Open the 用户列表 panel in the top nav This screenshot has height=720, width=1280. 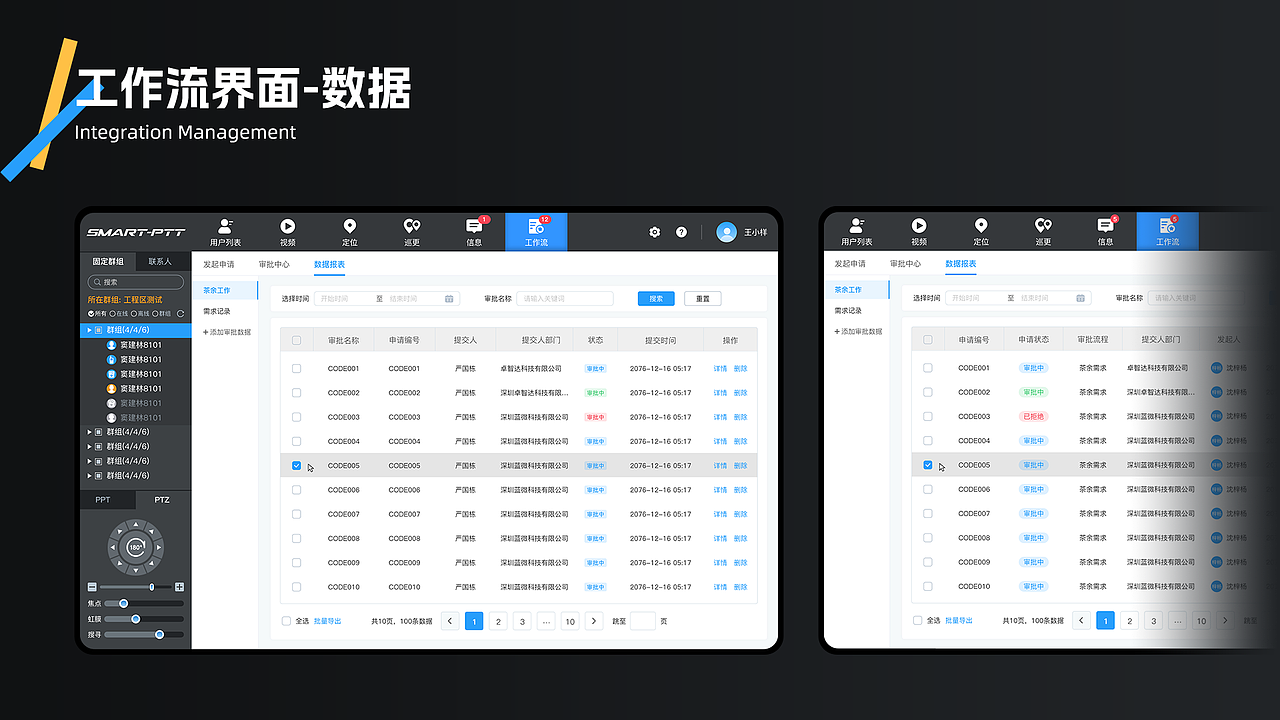pos(225,231)
